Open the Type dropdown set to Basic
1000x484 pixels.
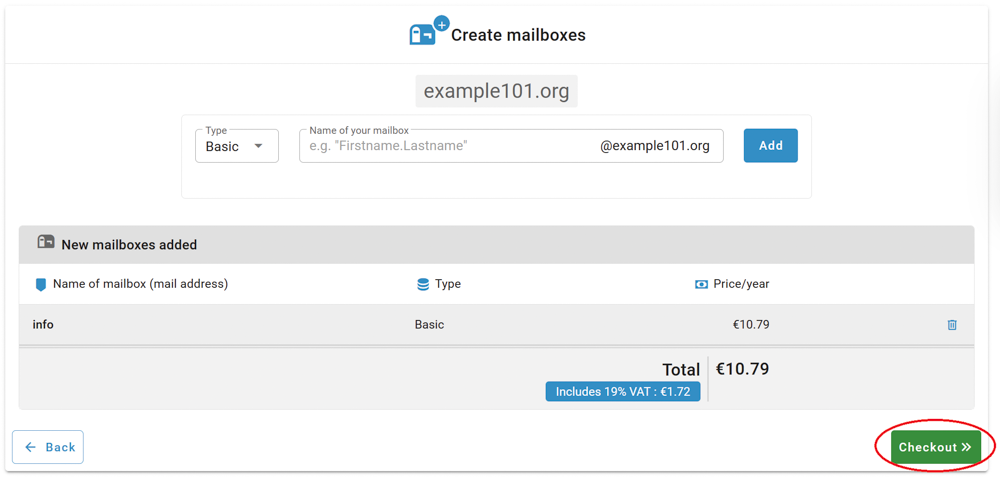click(x=237, y=146)
